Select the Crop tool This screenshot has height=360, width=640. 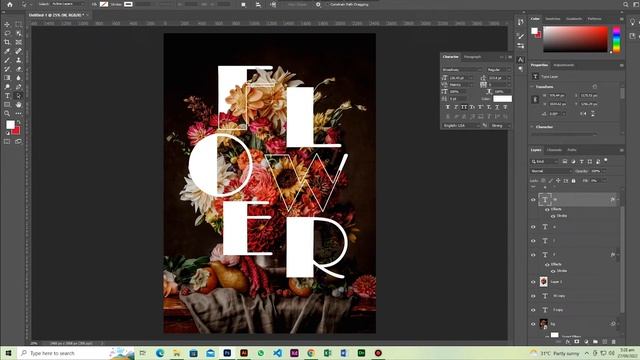point(7,42)
